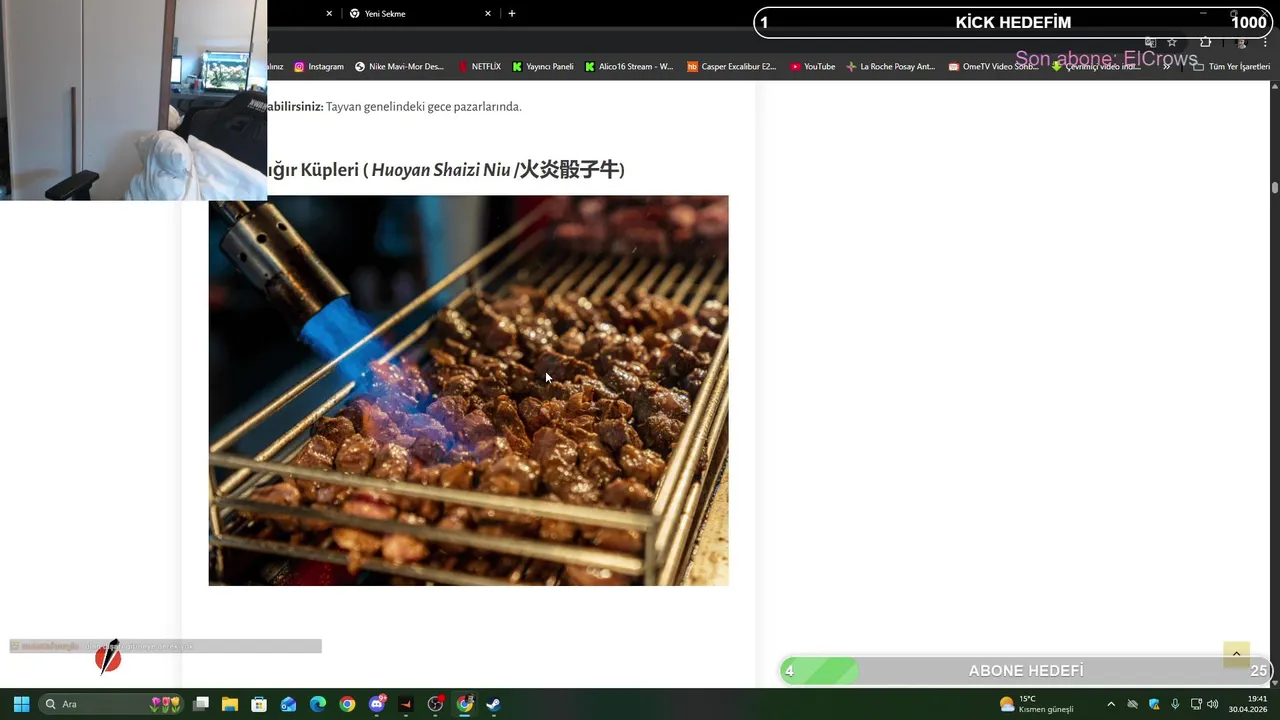1280x720 pixels.
Task: Bookmark this page with the star
Action: (x=1172, y=42)
